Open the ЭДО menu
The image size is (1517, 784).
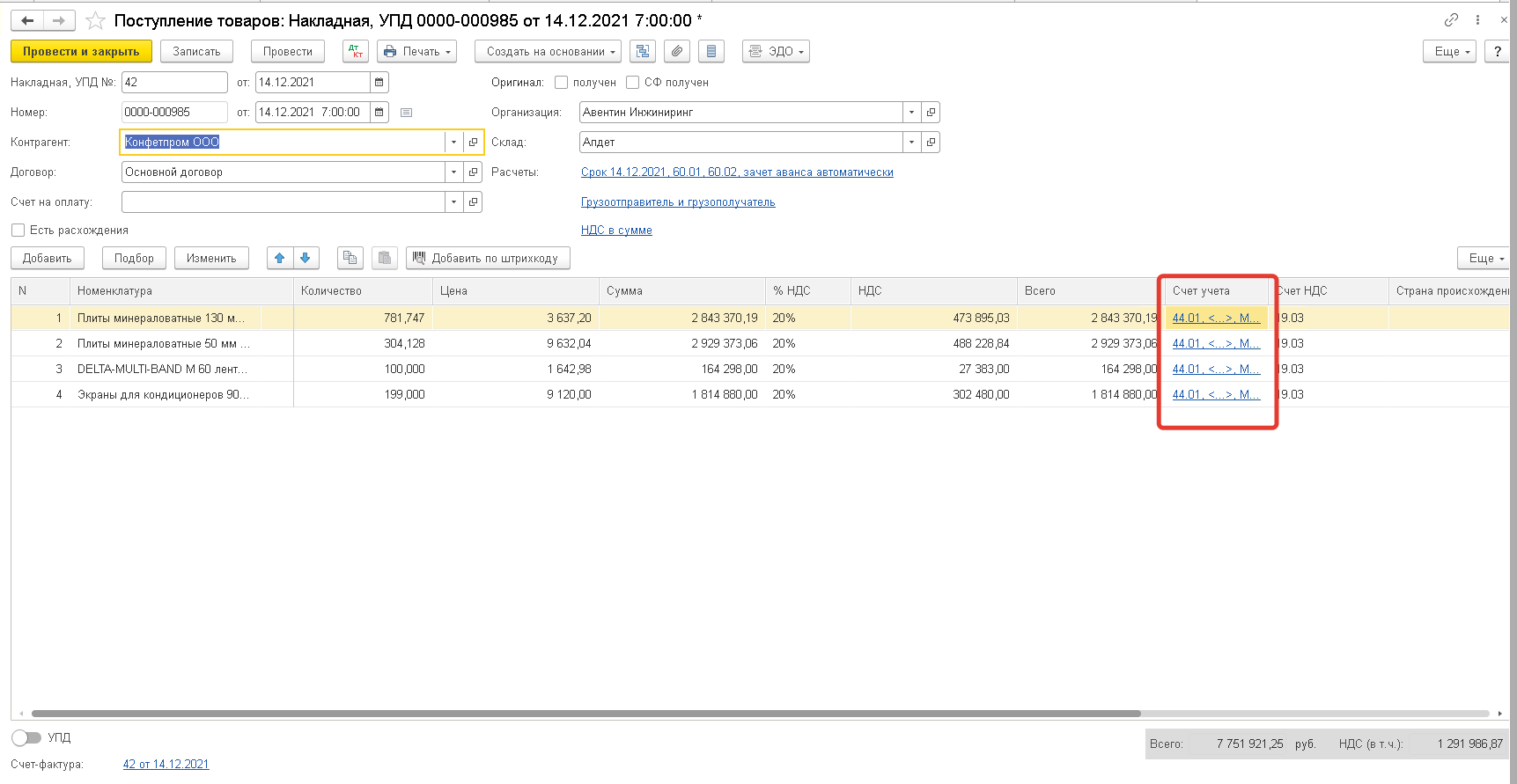(x=776, y=52)
